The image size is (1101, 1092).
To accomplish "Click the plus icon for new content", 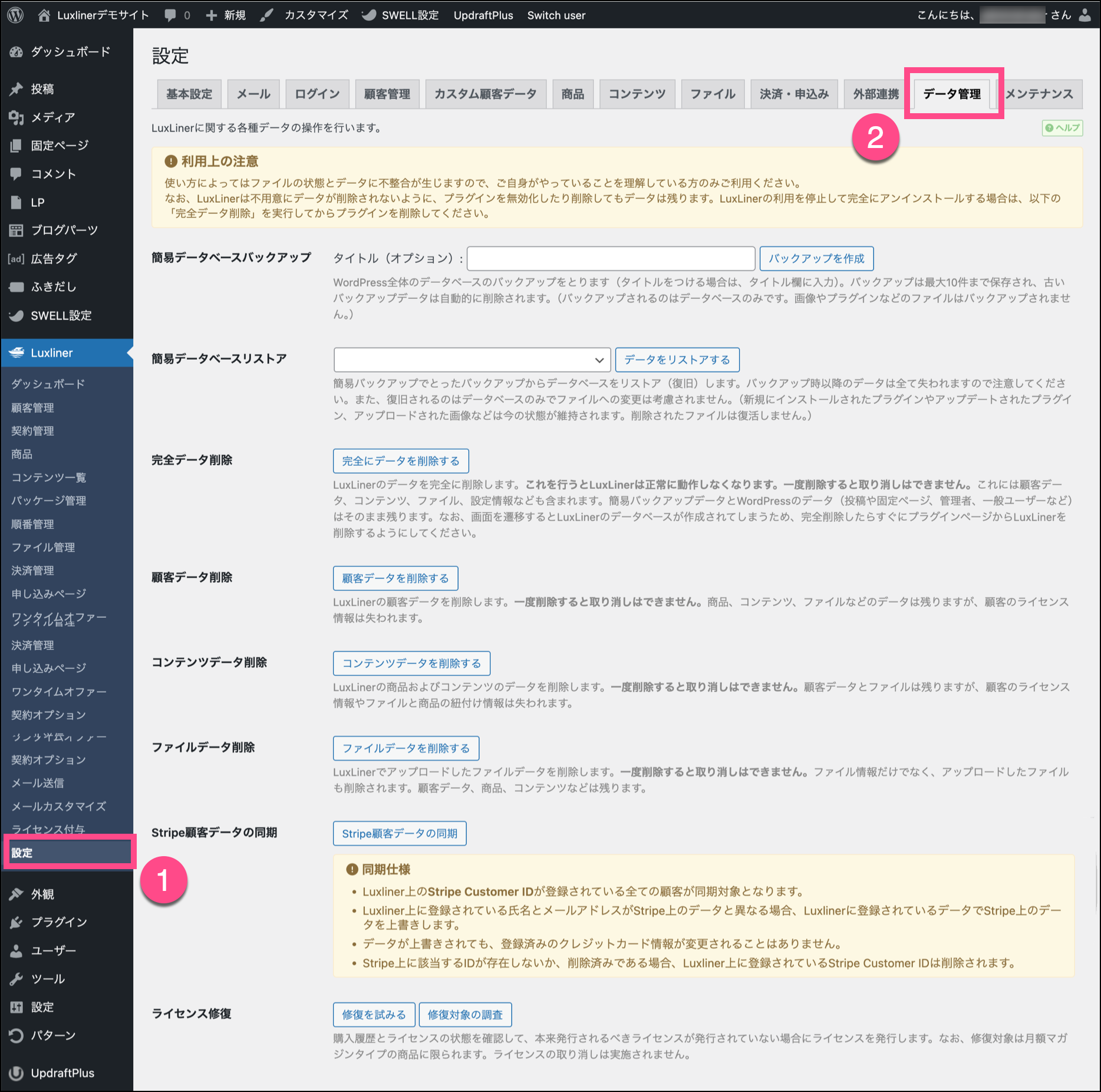I will tap(211, 15).
